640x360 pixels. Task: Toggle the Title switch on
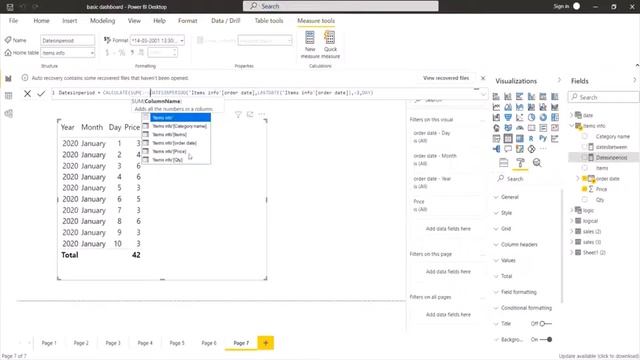pyautogui.click(x=545, y=324)
